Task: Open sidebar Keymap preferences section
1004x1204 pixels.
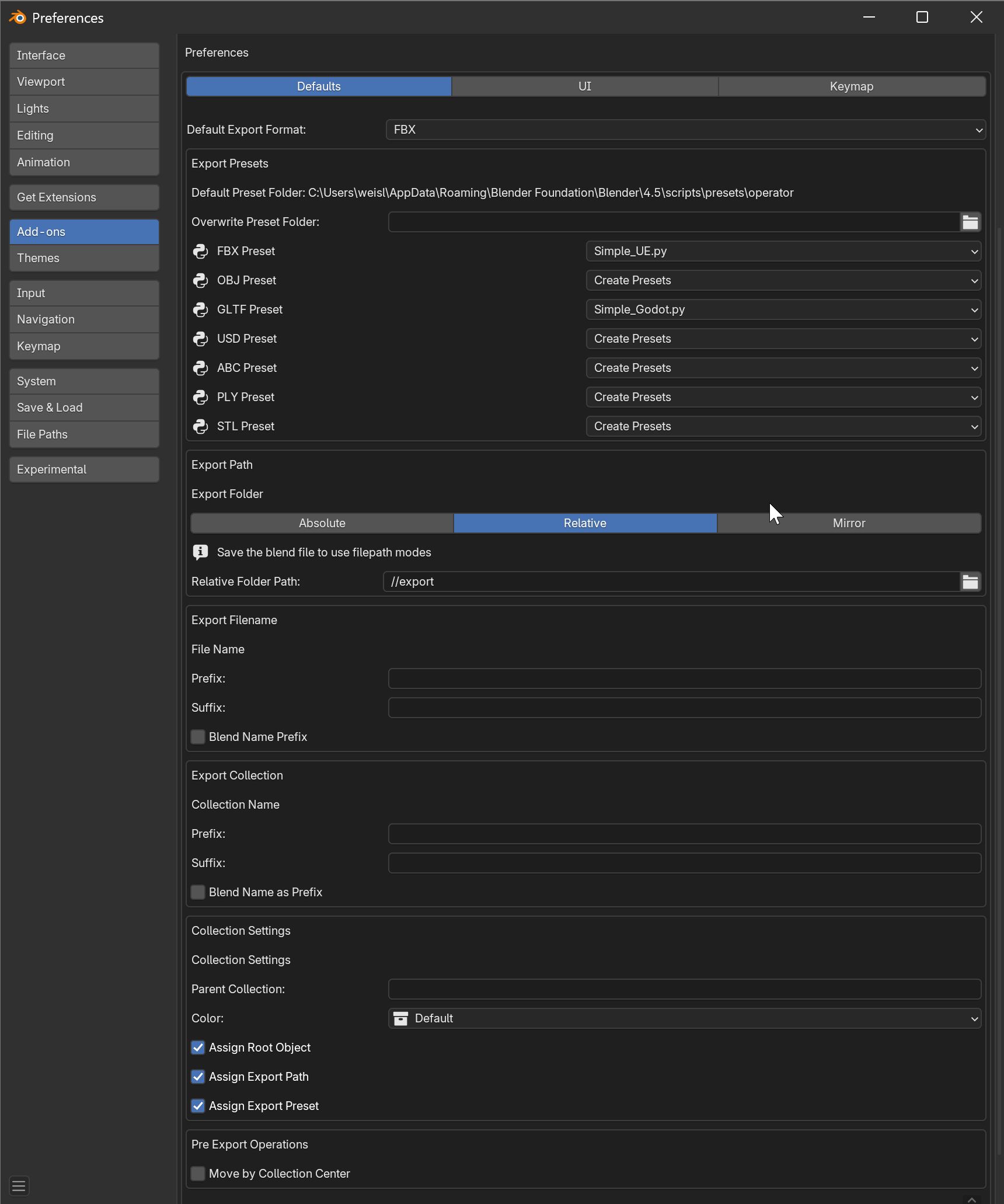Action: 84,346
